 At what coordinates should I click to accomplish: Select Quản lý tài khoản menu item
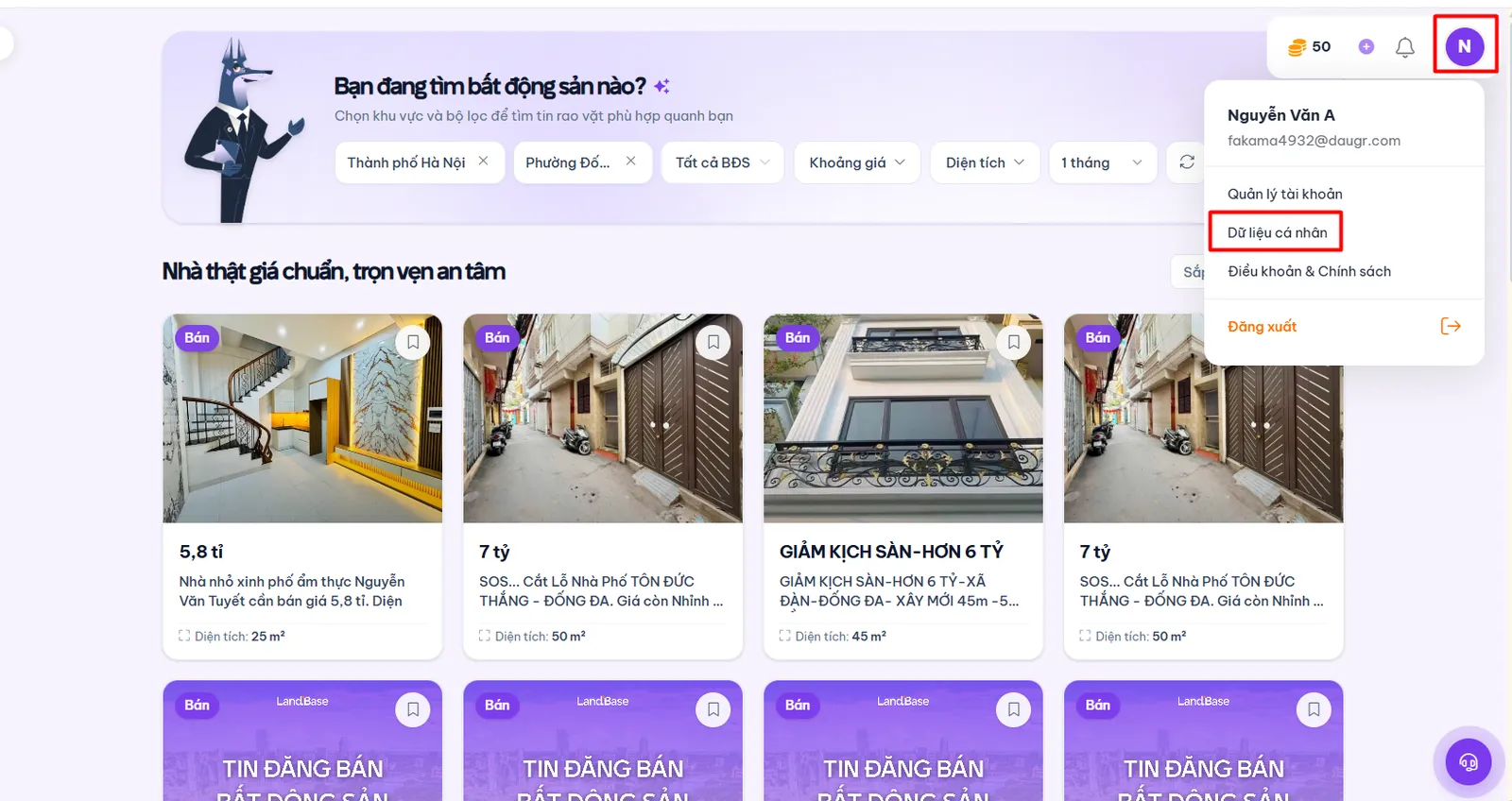pos(1285,194)
